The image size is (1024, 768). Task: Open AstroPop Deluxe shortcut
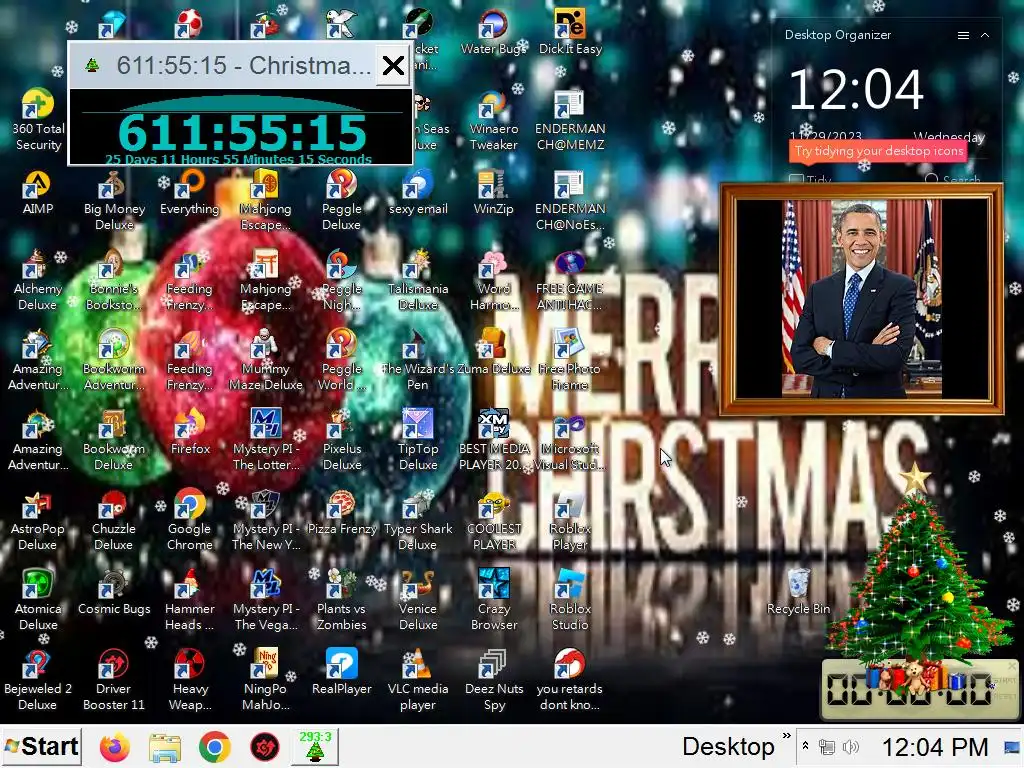point(37,520)
